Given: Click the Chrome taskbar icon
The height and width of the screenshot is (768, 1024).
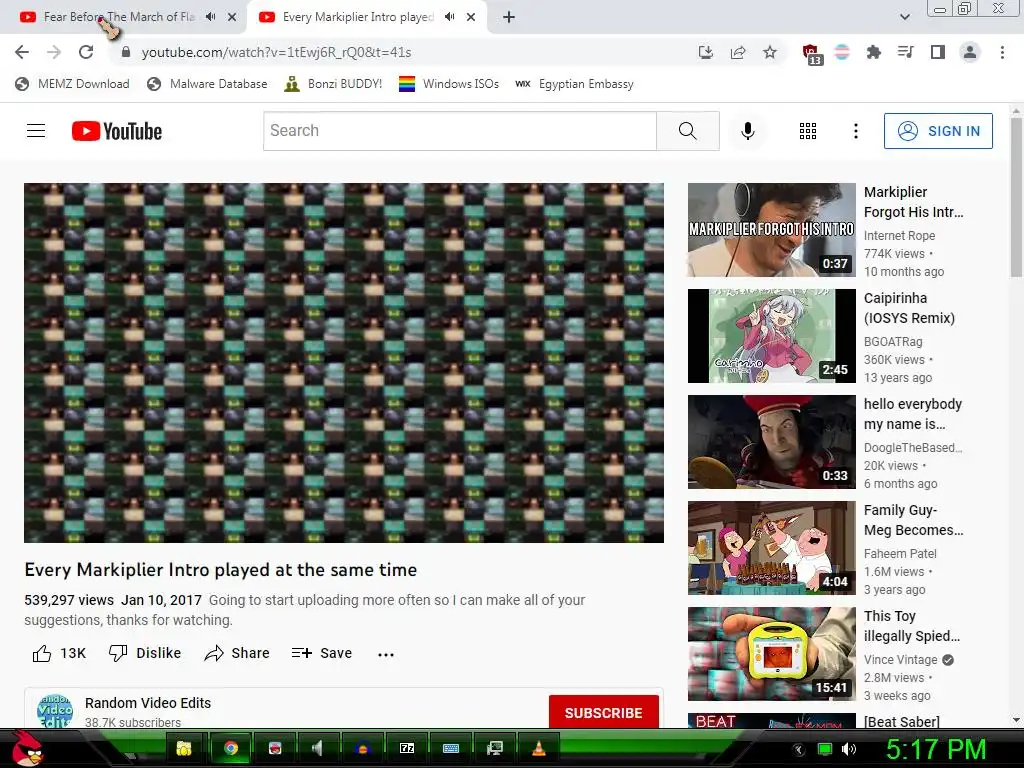Looking at the screenshot, I should click(x=231, y=748).
